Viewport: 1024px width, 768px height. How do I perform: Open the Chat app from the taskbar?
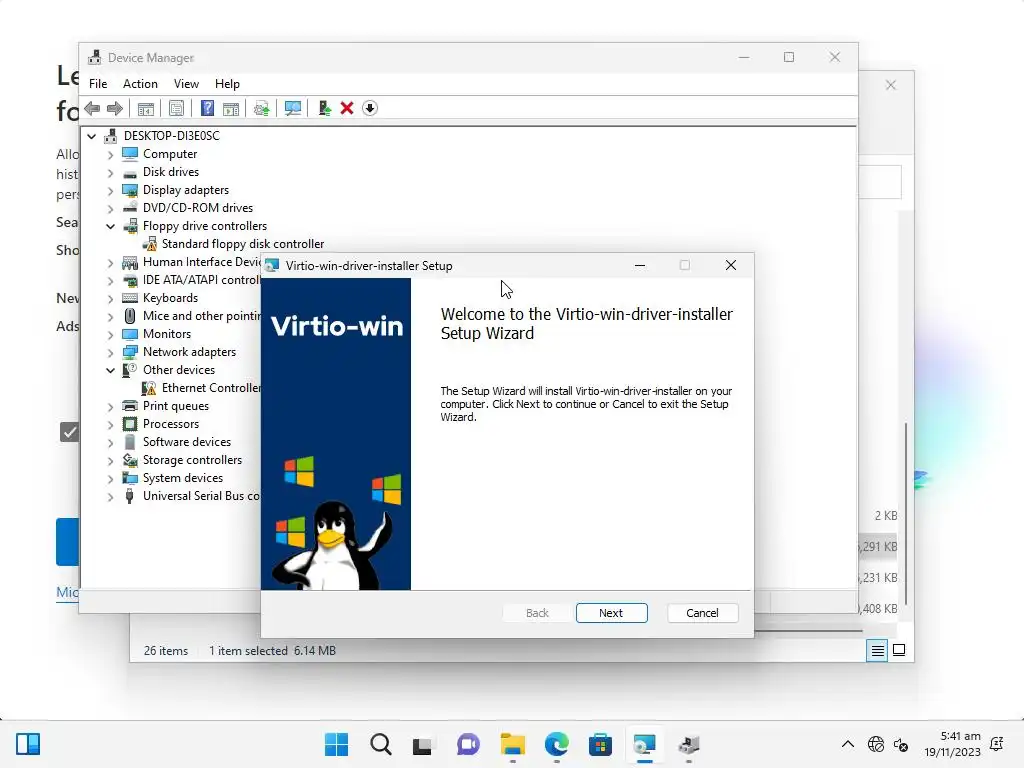click(x=468, y=744)
